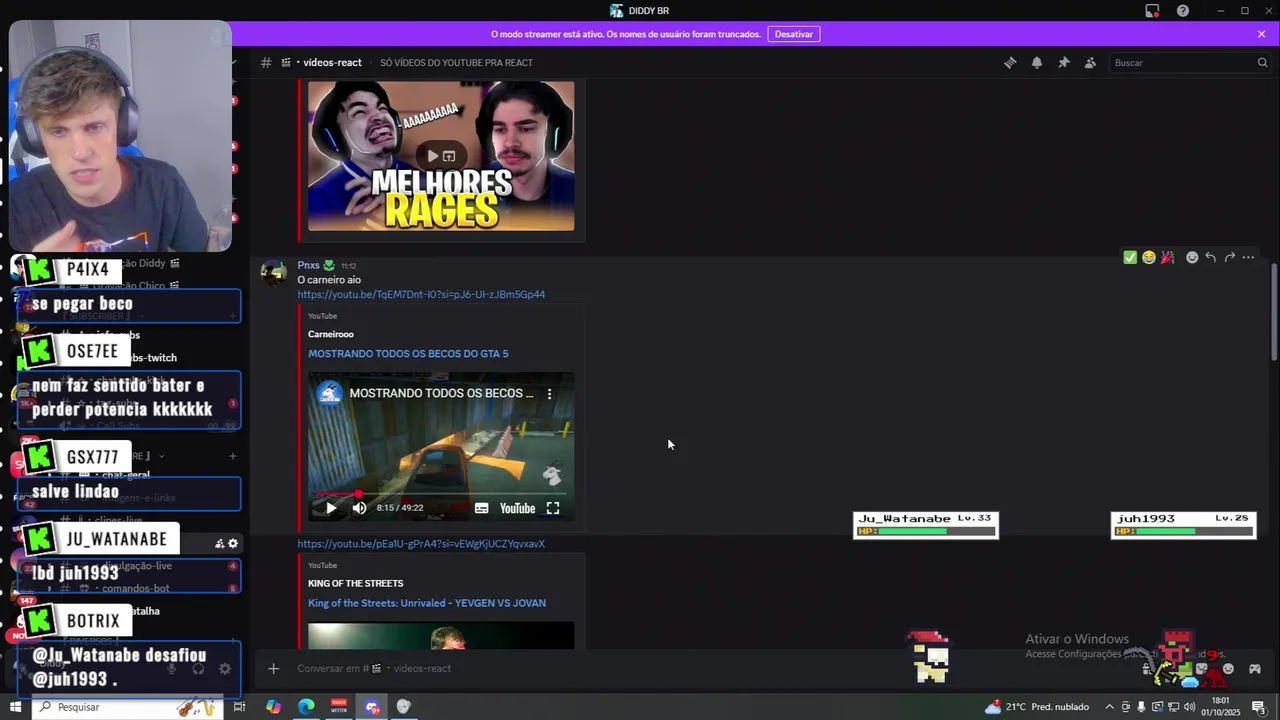
Task: Open the attachment plus button
Action: (x=273, y=668)
